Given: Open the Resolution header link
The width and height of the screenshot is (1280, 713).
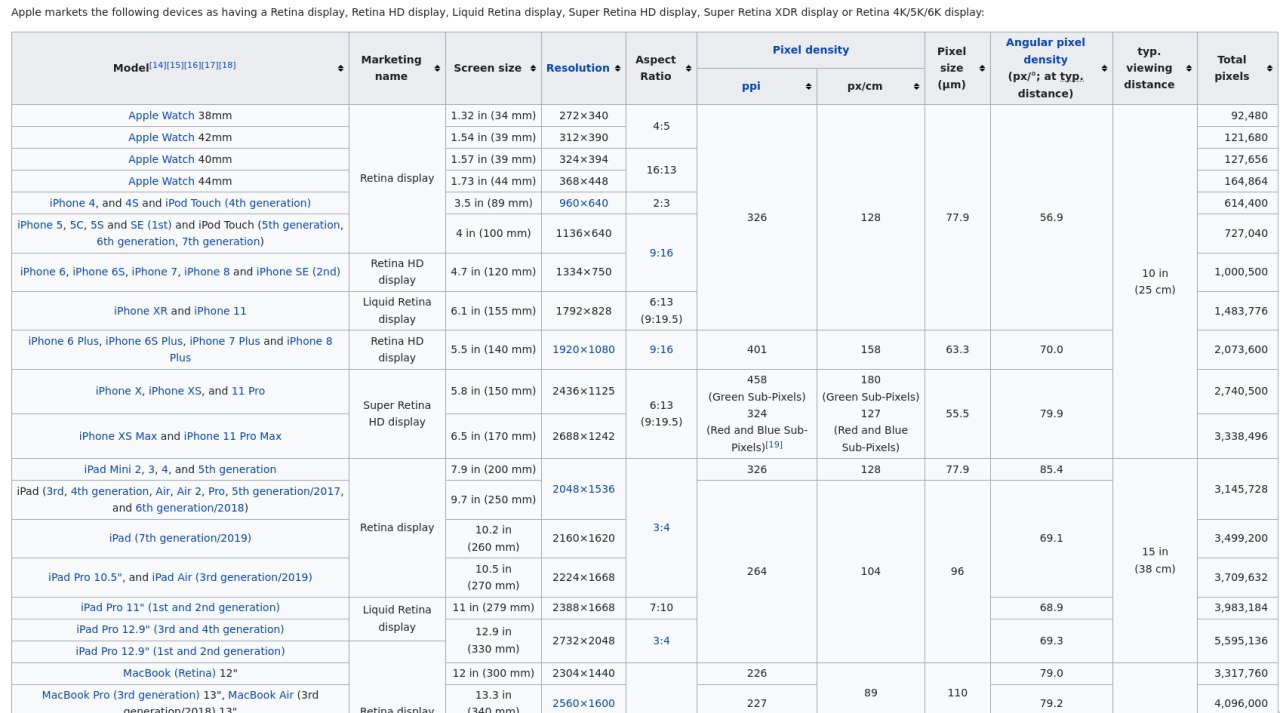Looking at the screenshot, I should pyautogui.click(x=577, y=68).
